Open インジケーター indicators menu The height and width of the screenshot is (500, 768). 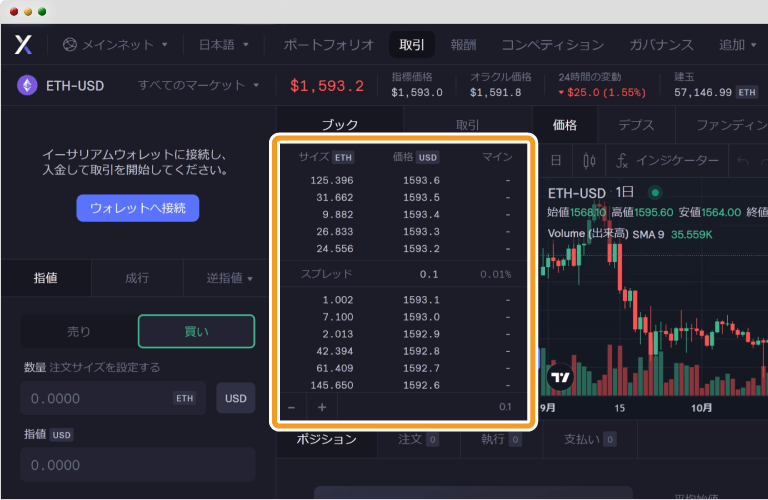tap(668, 160)
